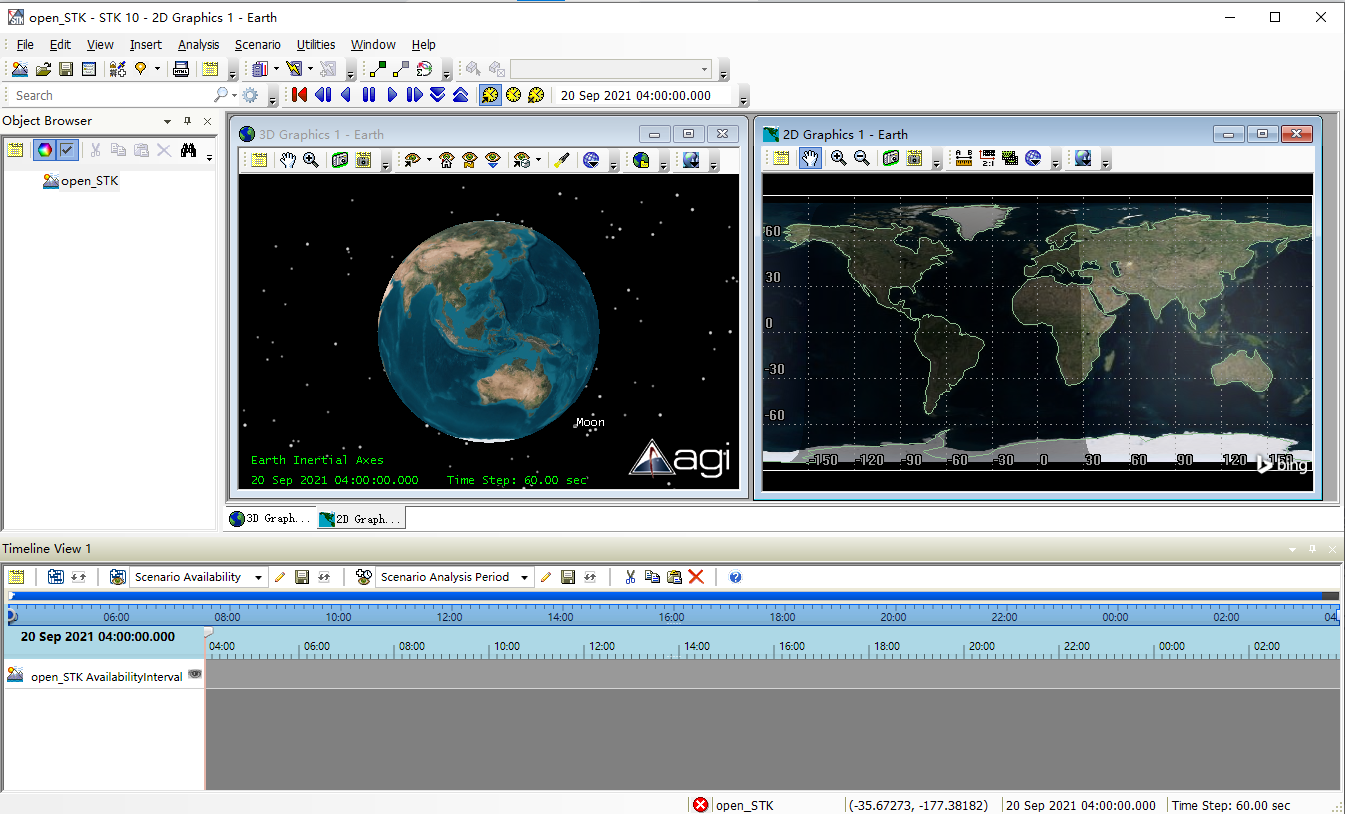Click the New Scenario icon in main toolbar
The image size is (1345, 814).
point(20,69)
